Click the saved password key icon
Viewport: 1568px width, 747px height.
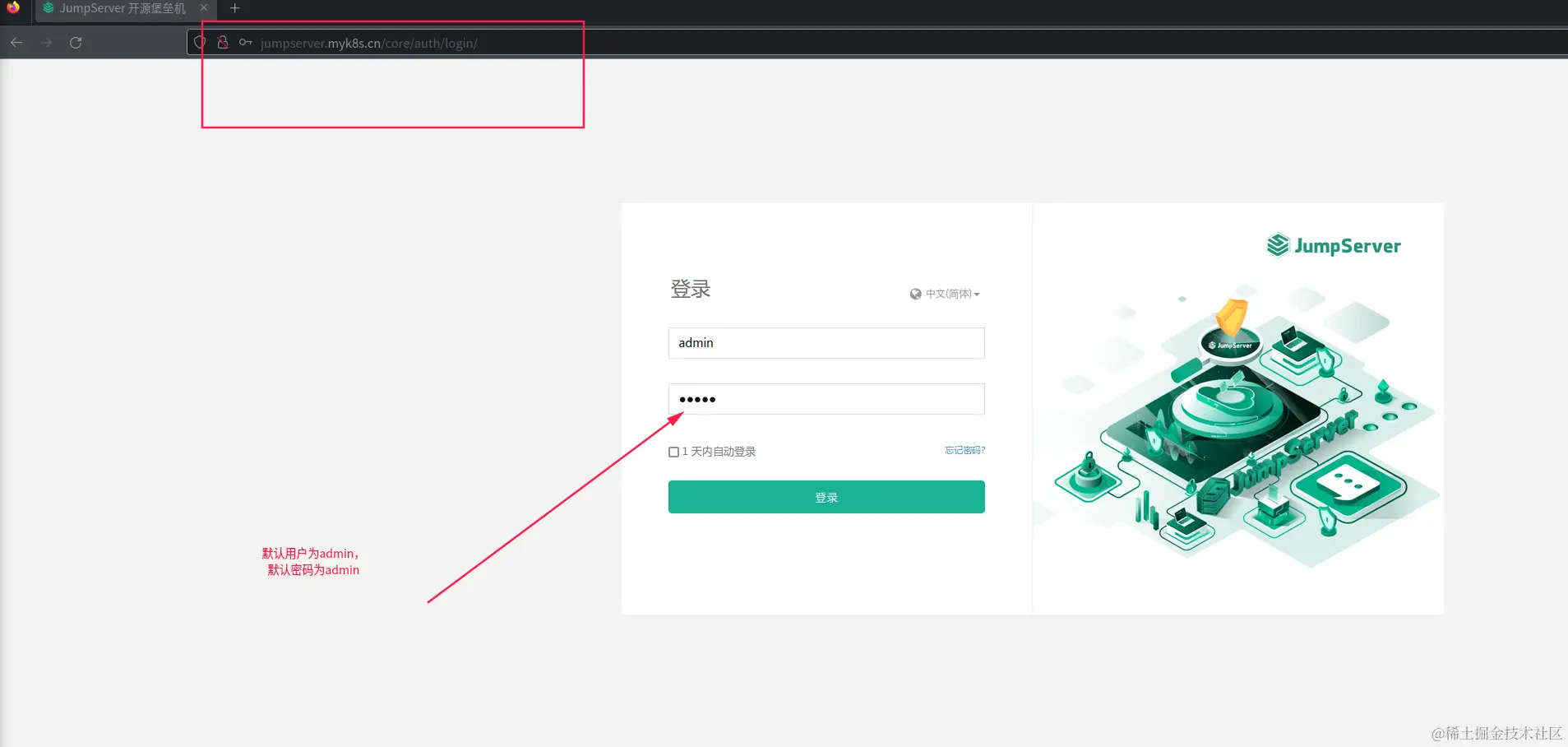tap(245, 43)
